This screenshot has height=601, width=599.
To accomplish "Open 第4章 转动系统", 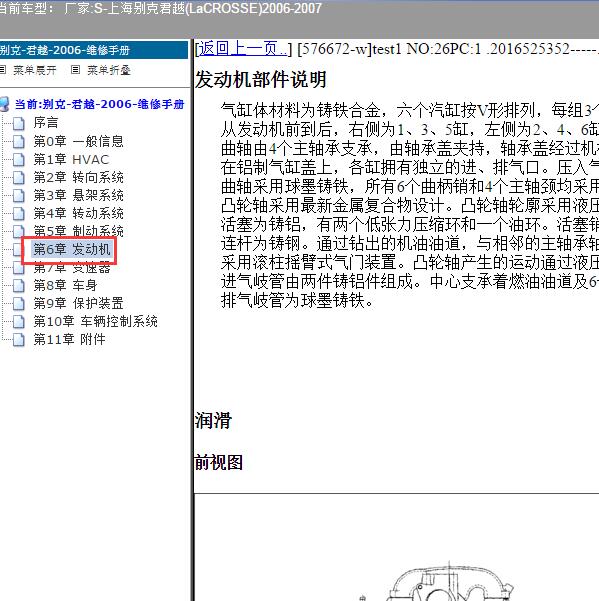I will click(78, 213).
